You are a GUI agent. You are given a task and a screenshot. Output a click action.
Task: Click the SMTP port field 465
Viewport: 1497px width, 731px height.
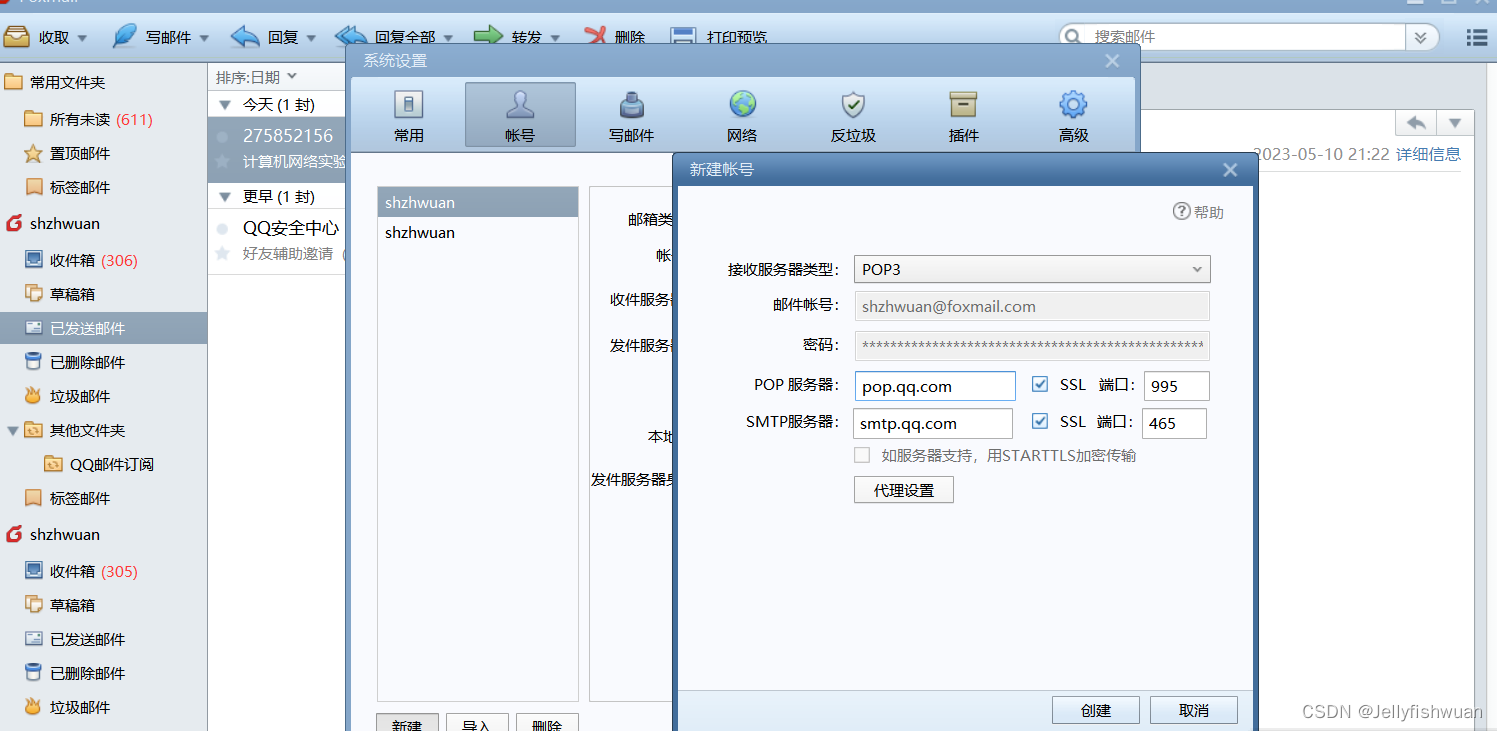tap(1174, 423)
